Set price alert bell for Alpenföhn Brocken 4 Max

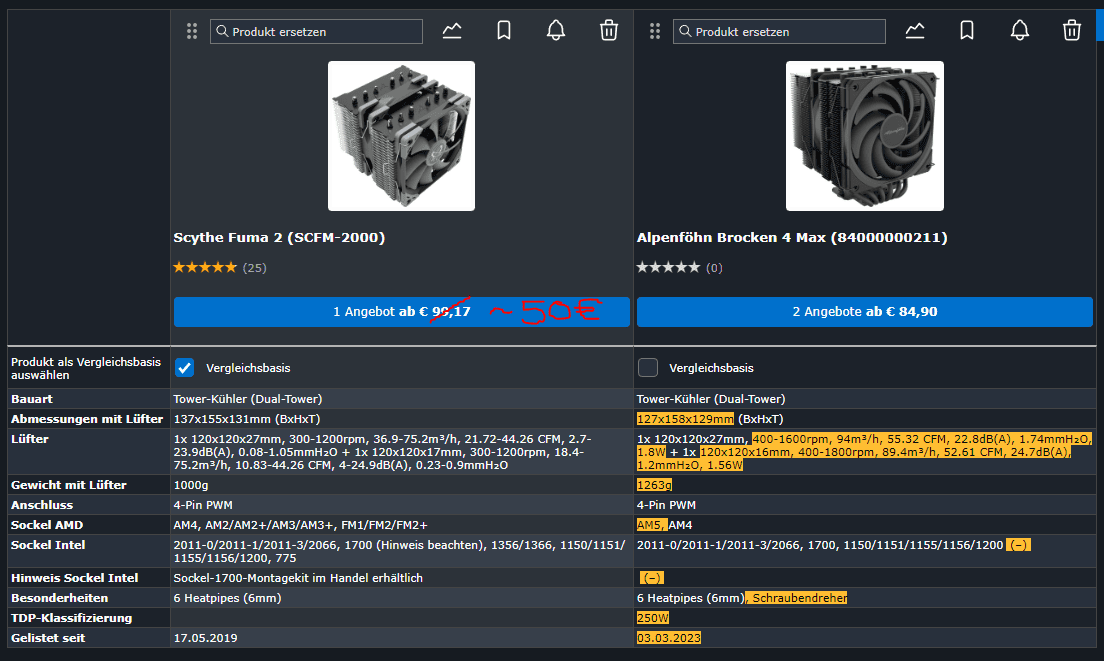(x=1020, y=31)
